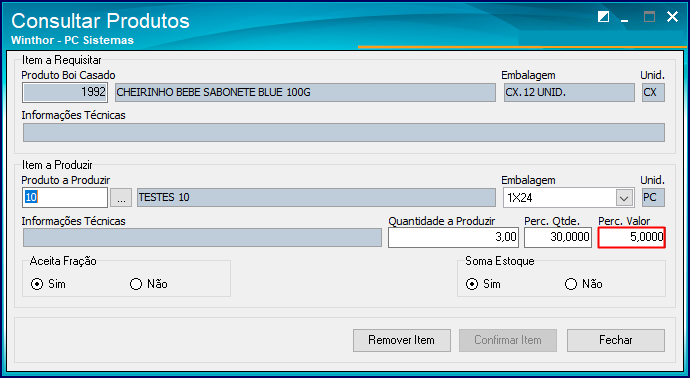Click the CX unit field
The width and height of the screenshot is (690, 378).
pos(653,92)
